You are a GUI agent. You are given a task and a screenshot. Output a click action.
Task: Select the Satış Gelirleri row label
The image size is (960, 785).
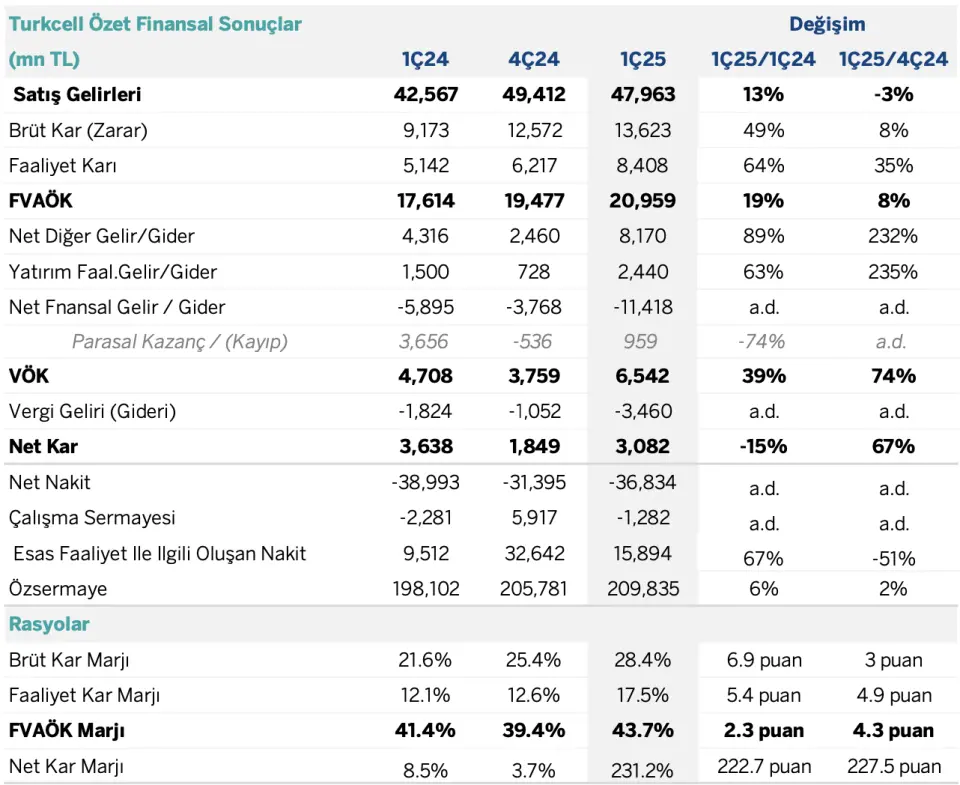(x=77, y=94)
